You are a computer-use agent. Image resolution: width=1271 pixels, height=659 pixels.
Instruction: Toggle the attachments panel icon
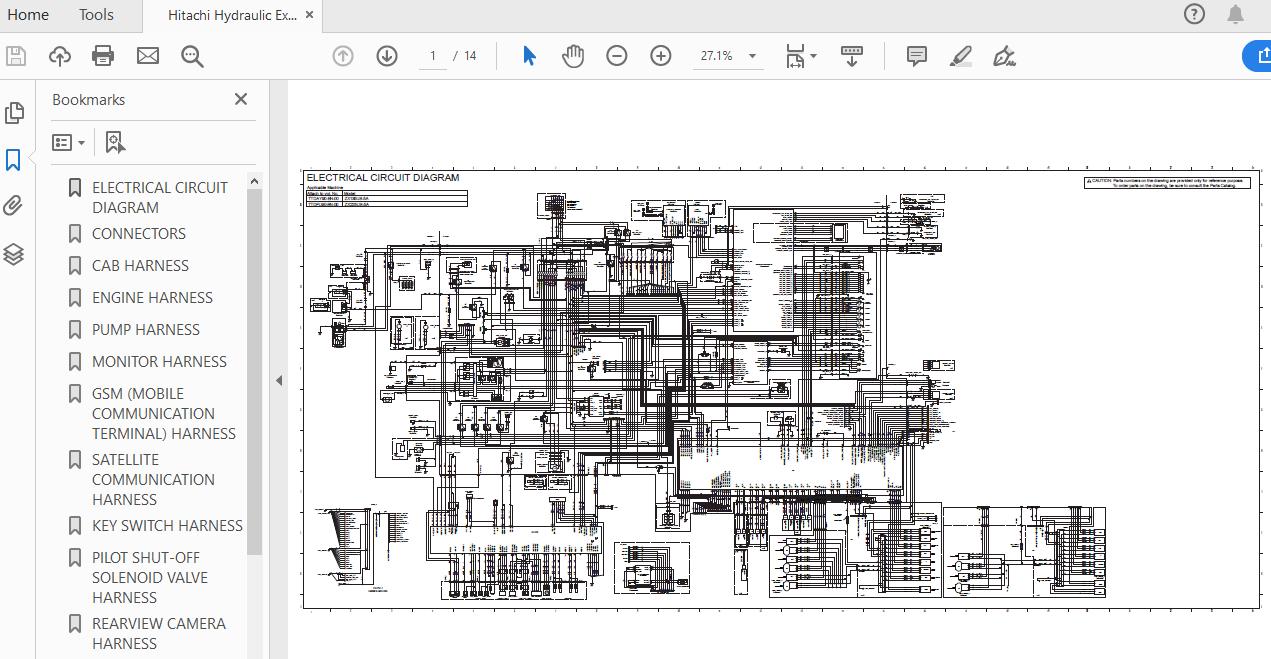click(x=14, y=206)
